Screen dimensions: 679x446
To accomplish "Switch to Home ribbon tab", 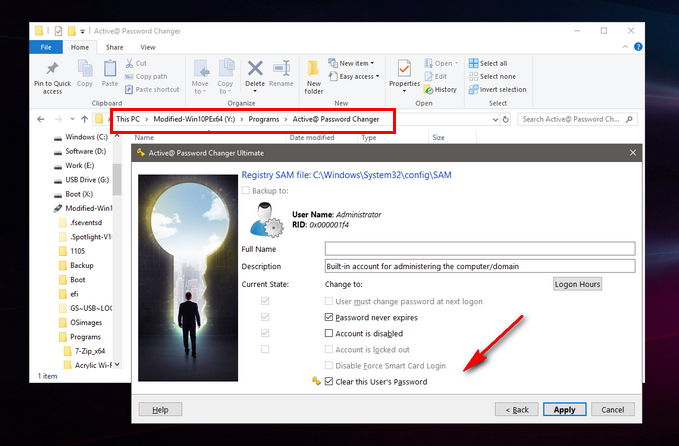I will click(80, 47).
